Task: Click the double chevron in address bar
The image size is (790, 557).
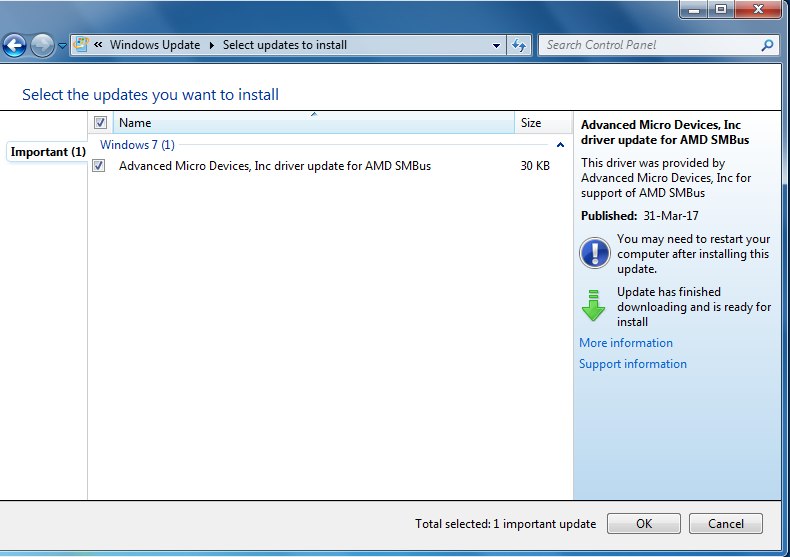Action: 98,45
